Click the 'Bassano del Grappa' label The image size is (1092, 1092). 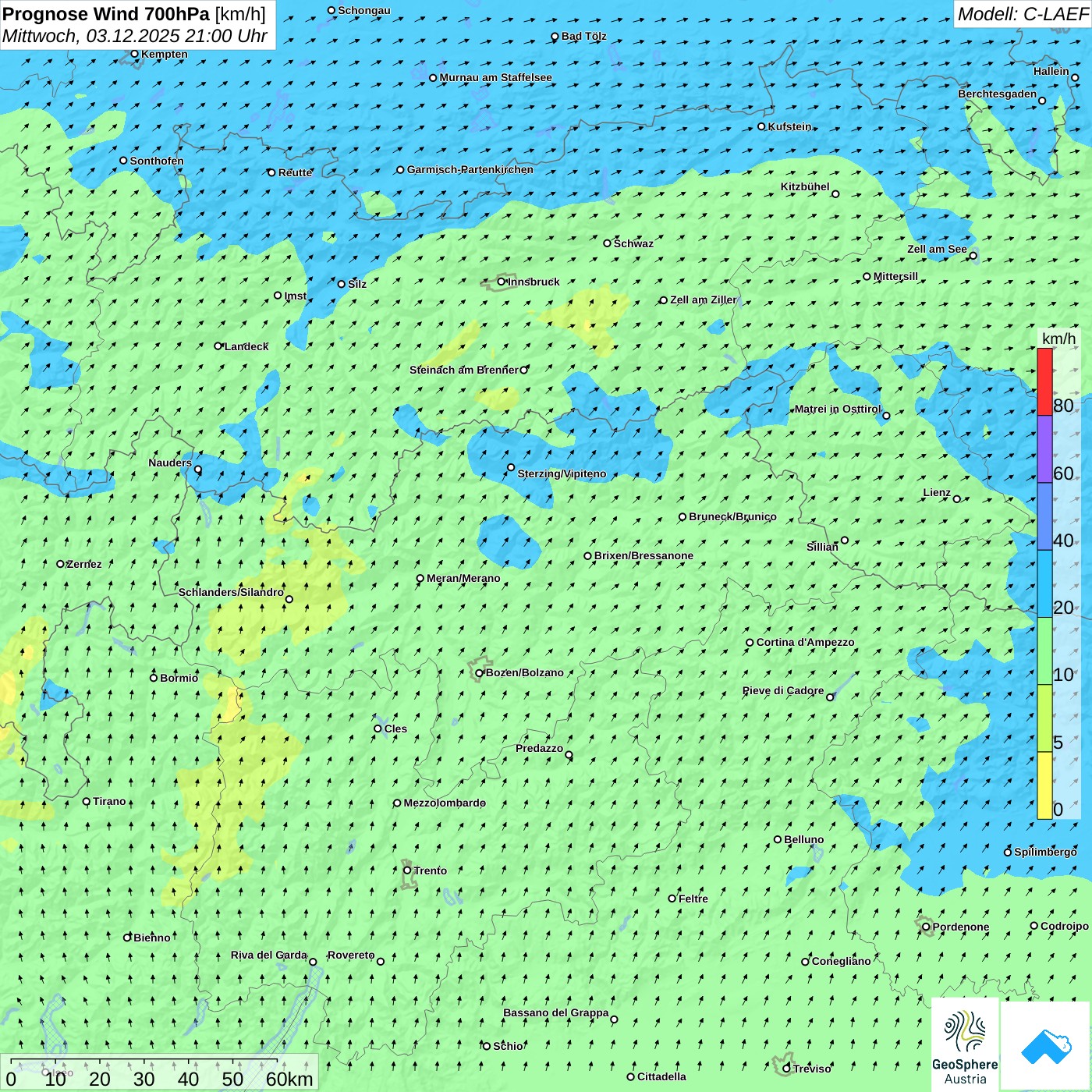click(x=556, y=1012)
